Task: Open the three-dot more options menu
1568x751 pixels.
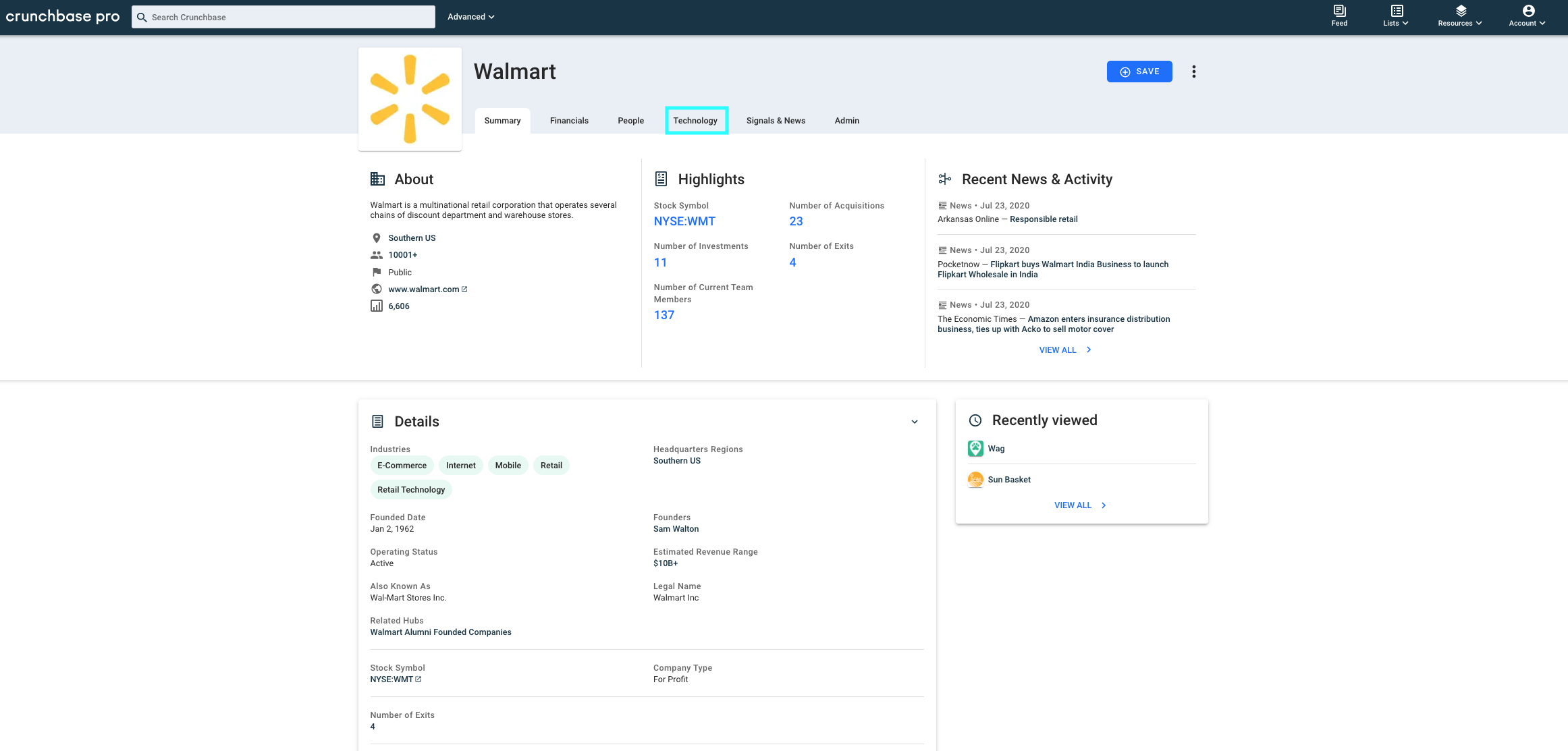Action: pos(1193,72)
